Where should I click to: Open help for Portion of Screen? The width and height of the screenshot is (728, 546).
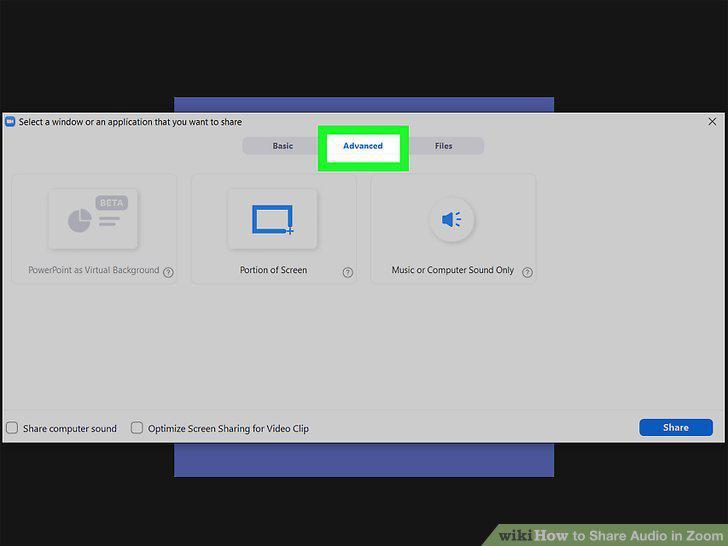tap(348, 273)
